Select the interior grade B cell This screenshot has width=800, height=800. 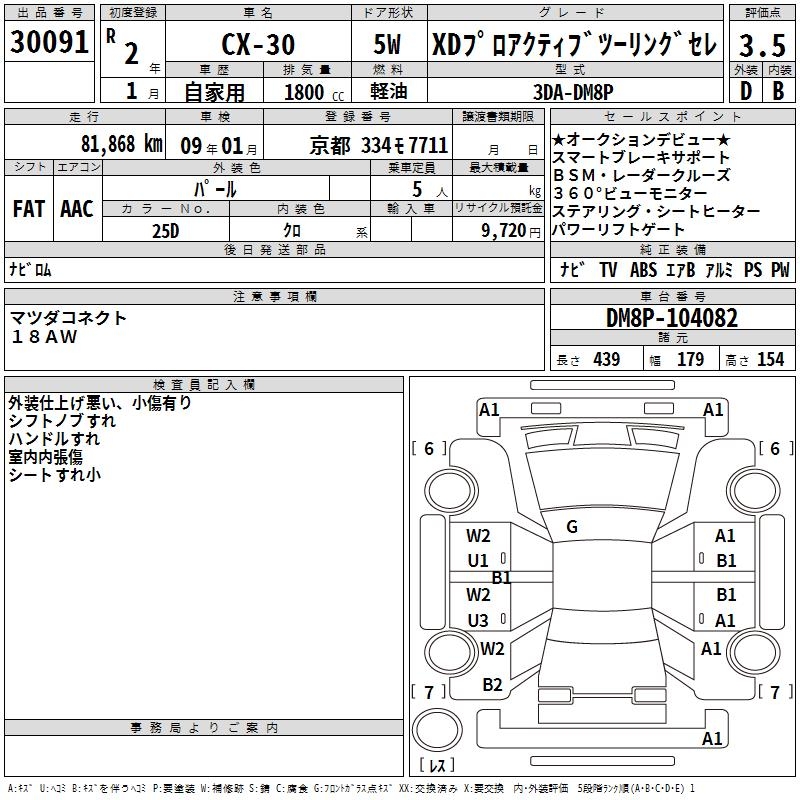point(778,91)
